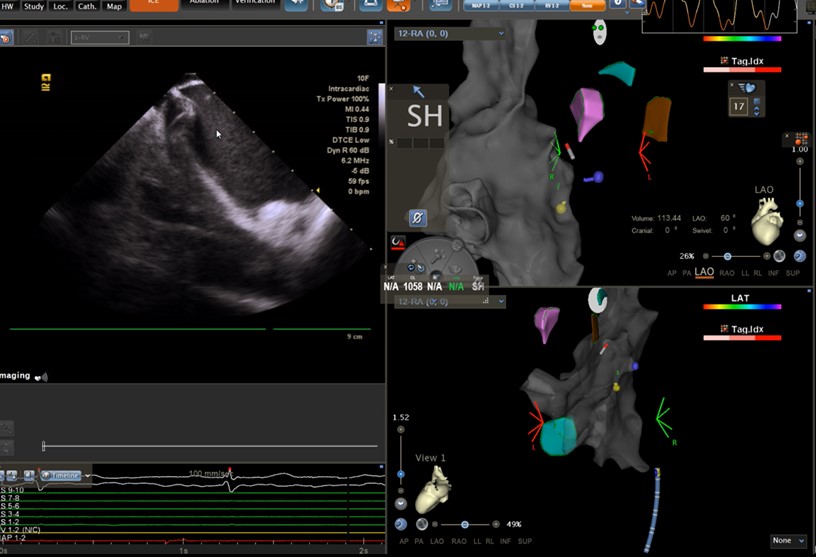Click round chevron button under 1.52 slider
The height and width of the screenshot is (557, 816).
400,503
